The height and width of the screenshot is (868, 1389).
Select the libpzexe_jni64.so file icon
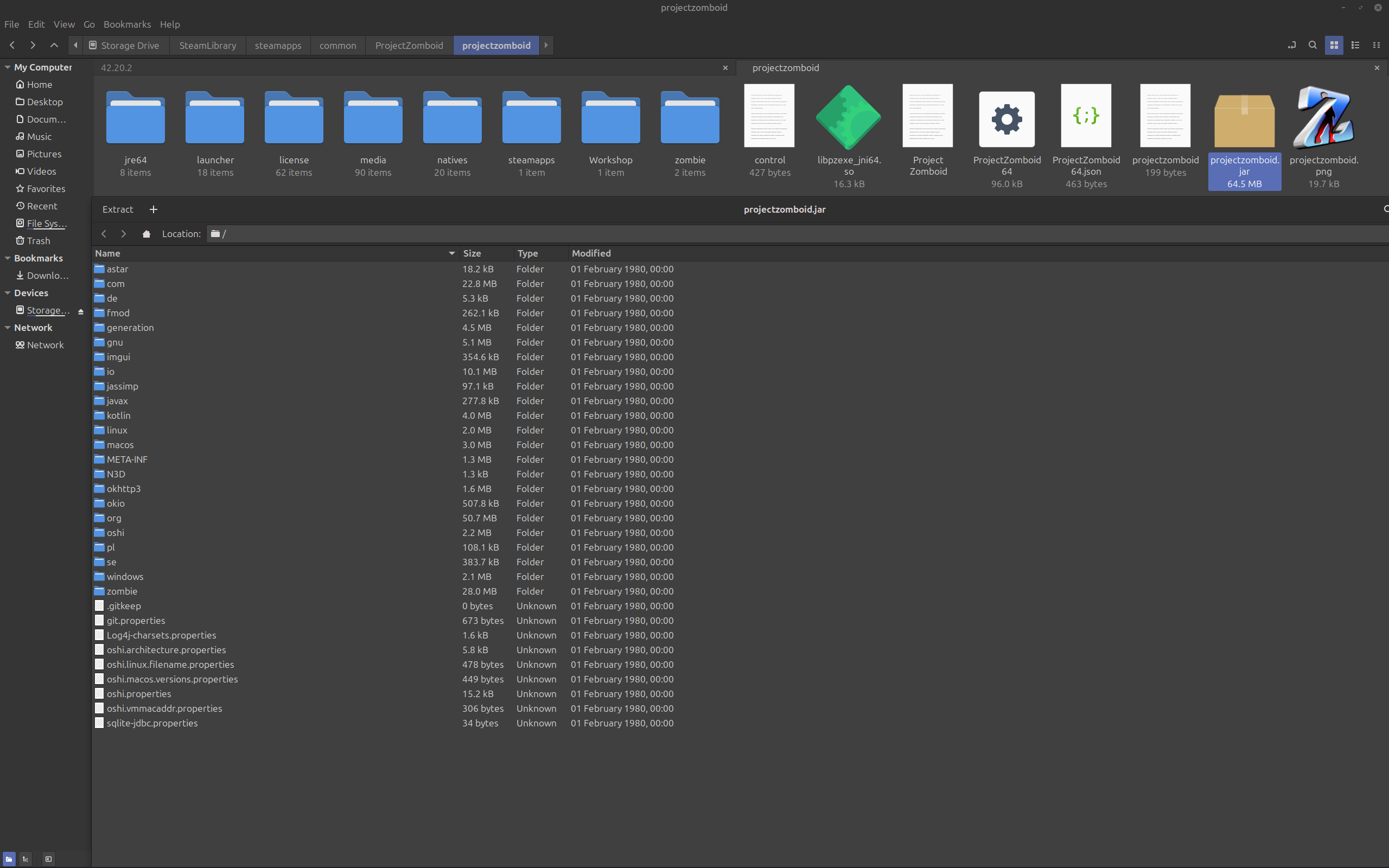click(849, 117)
